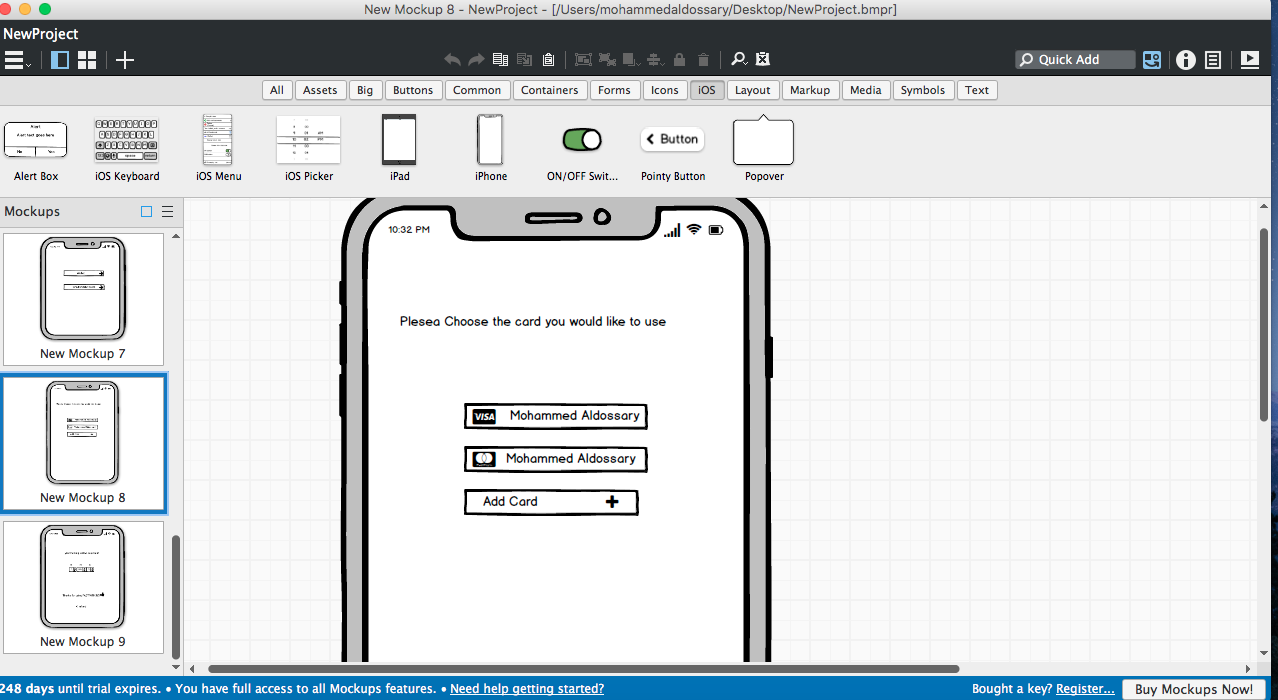Open the Register... link
The image size is (1278, 700).
coord(1085,689)
